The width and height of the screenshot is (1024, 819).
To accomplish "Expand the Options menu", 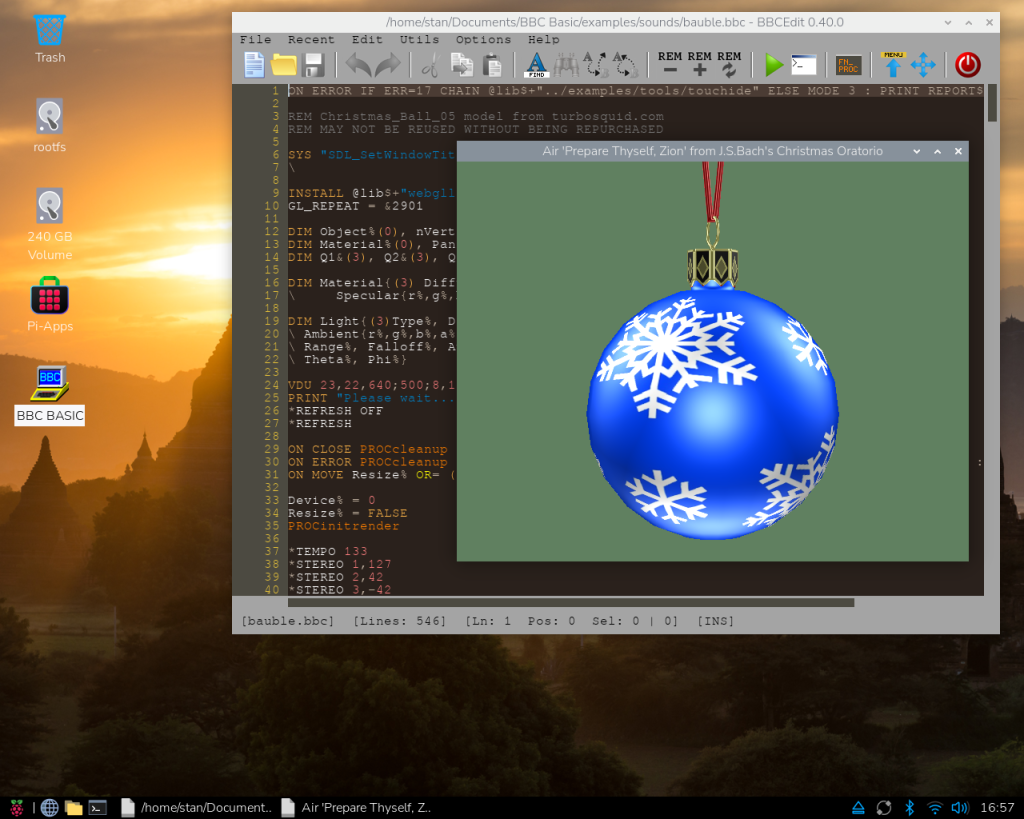I will tap(483, 39).
